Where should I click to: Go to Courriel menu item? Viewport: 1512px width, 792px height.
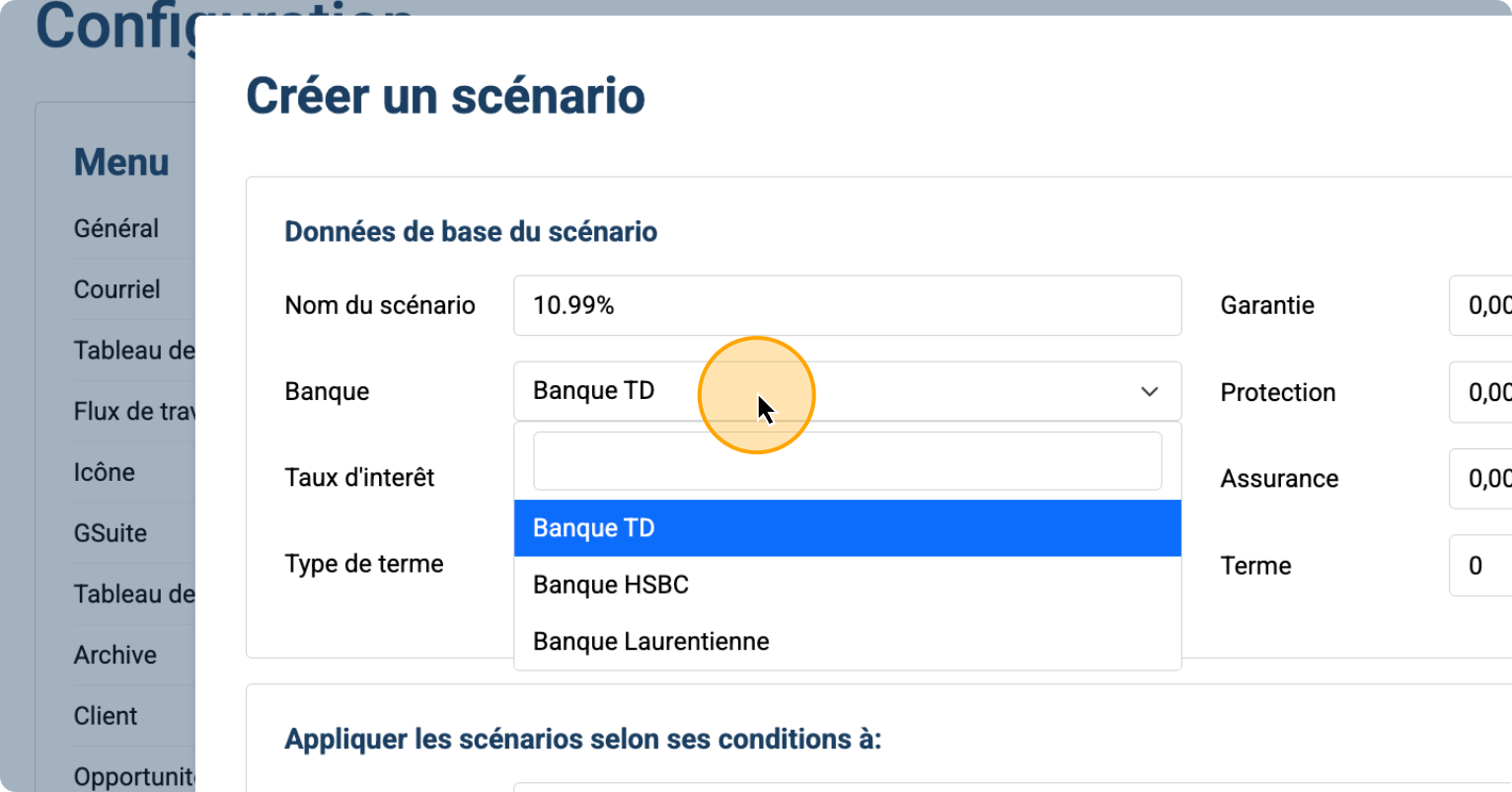pyautogui.click(x=117, y=289)
